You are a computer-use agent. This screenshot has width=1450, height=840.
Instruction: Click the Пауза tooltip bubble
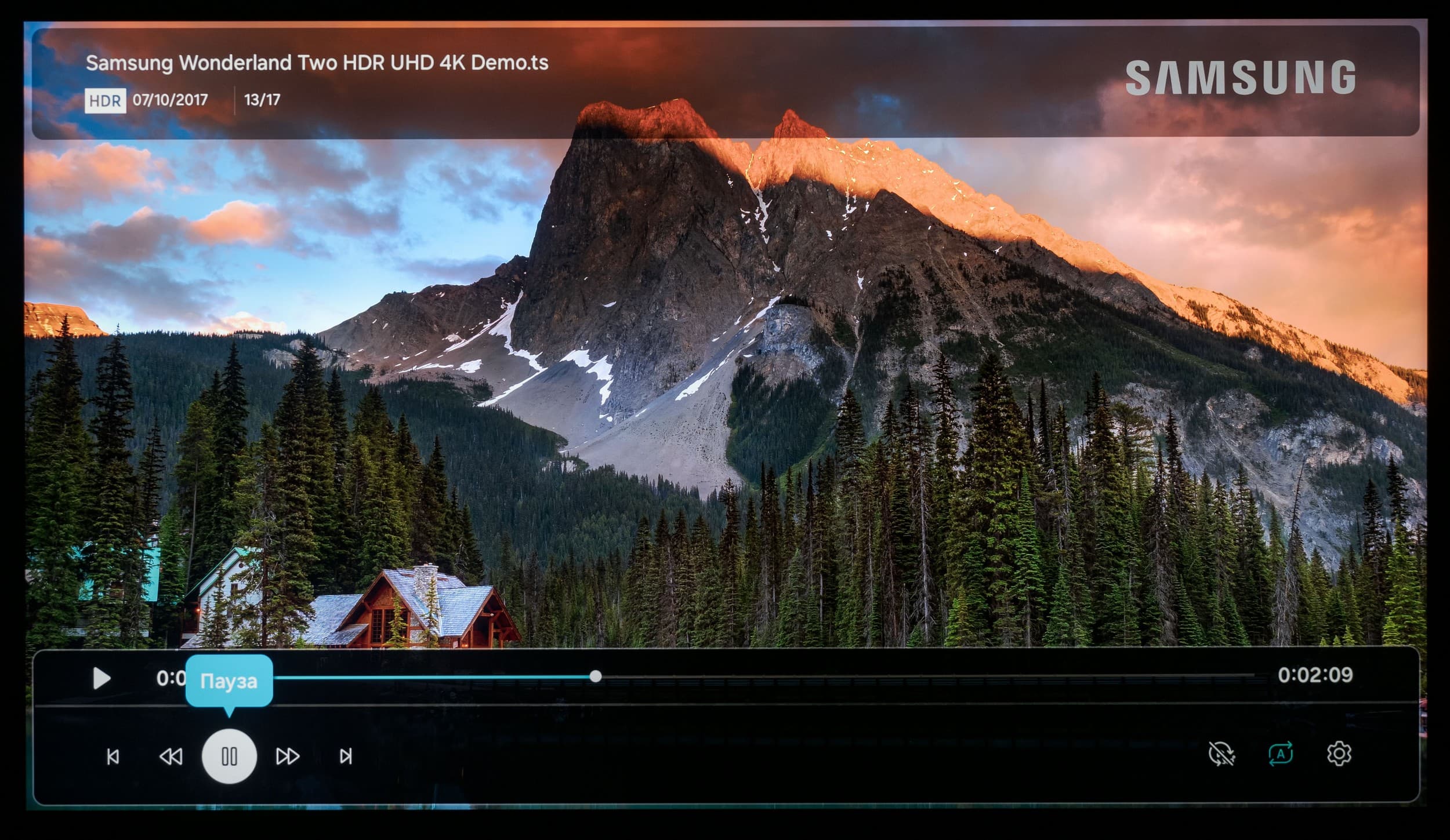click(x=229, y=681)
